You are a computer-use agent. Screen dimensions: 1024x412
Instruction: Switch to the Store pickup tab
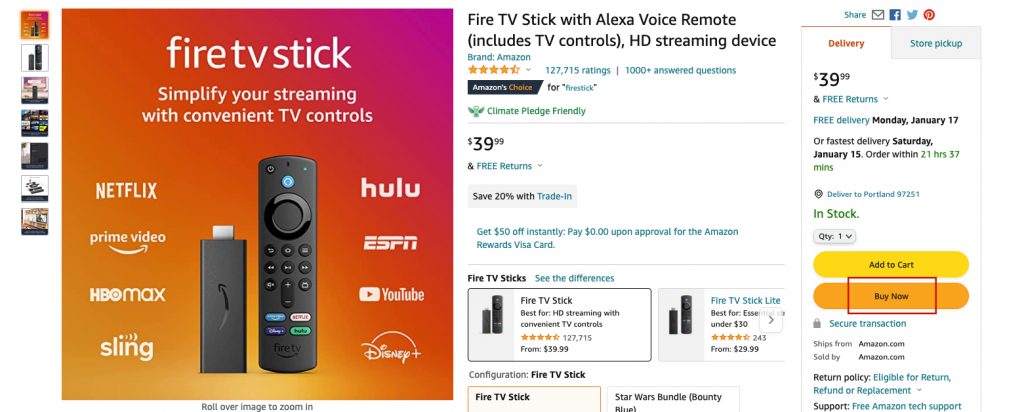point(935,44)
